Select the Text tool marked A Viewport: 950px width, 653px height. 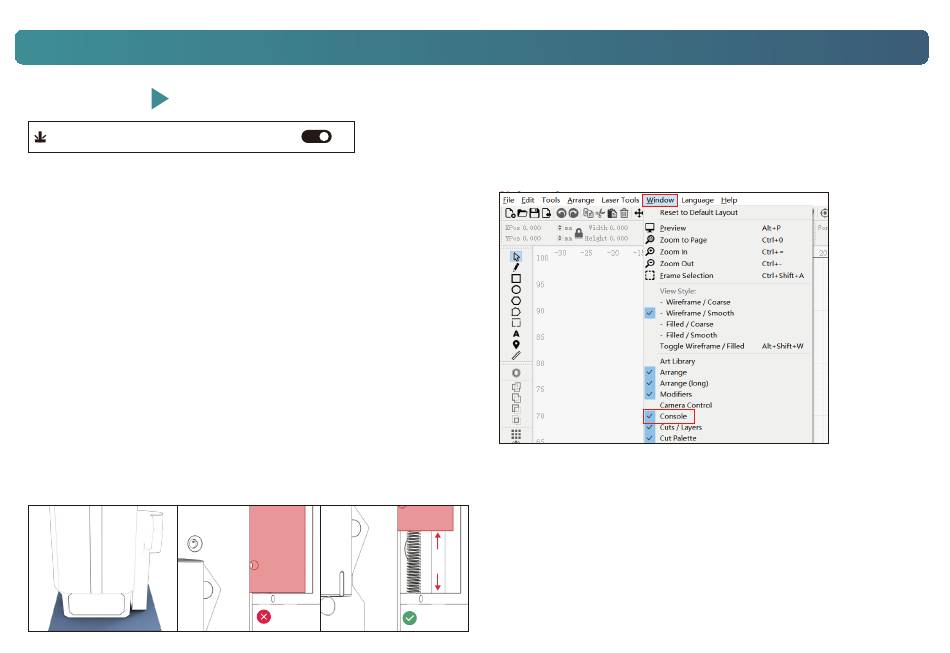point(516,334)
